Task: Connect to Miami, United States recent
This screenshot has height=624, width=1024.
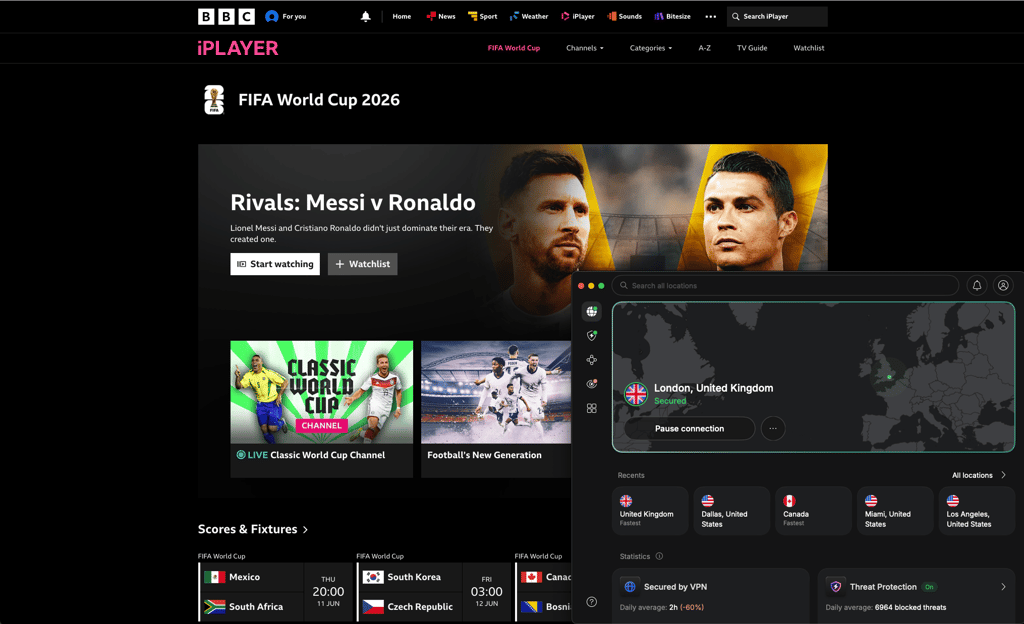Action: pos(895,510)
